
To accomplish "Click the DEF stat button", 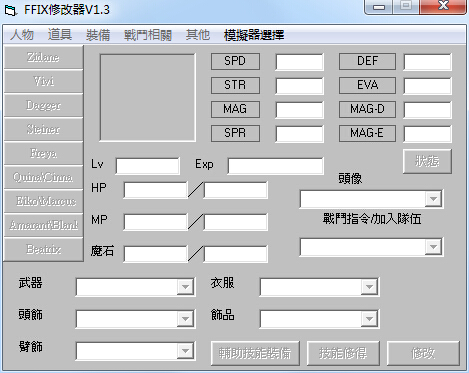I will click(367, 61).
